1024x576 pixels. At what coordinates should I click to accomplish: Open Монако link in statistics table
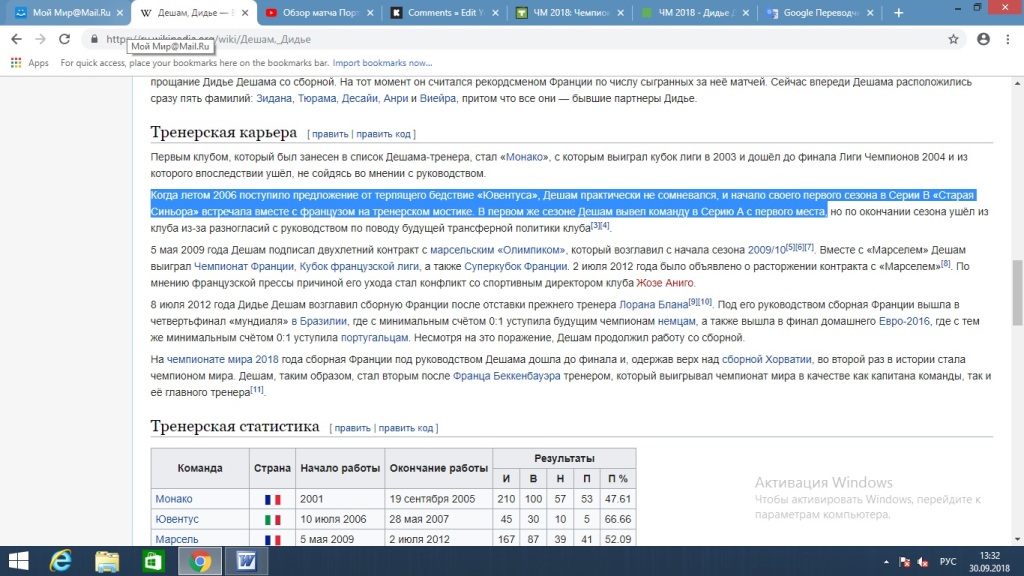pos(174,499)
